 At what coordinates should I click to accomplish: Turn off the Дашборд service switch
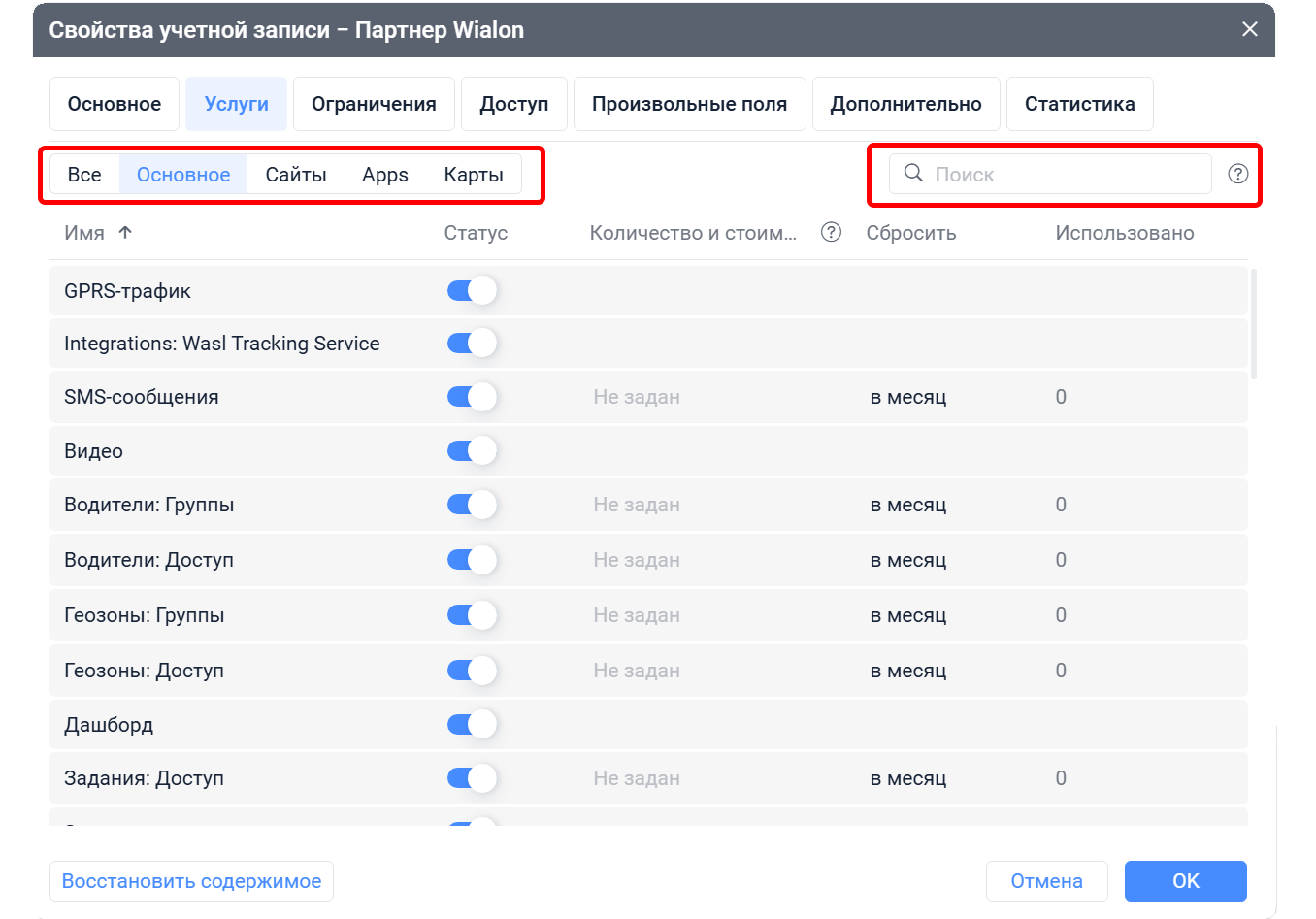[472, 724]
